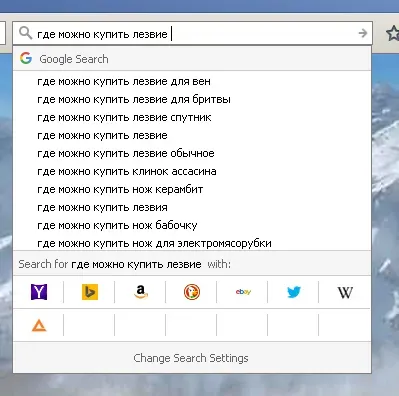
Task: Choose suggestion ending with "для вен"
Action: [192, 81]
